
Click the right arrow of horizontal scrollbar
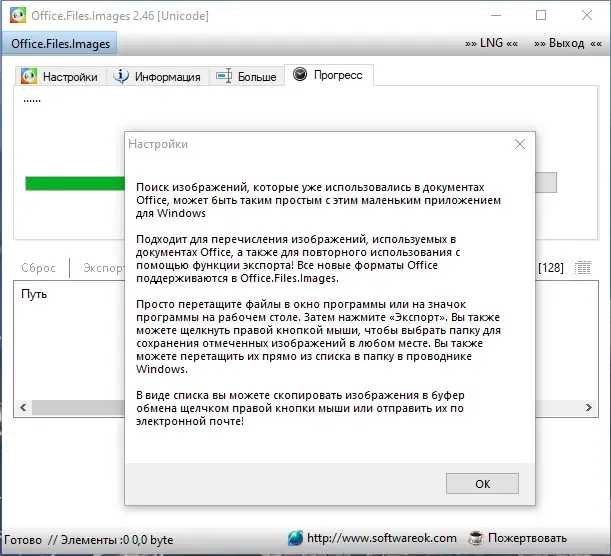pyautogui.click(x=589, y=408)
